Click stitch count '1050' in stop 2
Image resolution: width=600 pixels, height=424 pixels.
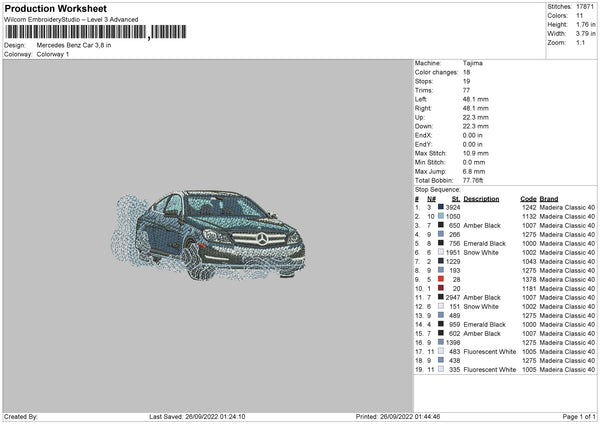(453, 217)
